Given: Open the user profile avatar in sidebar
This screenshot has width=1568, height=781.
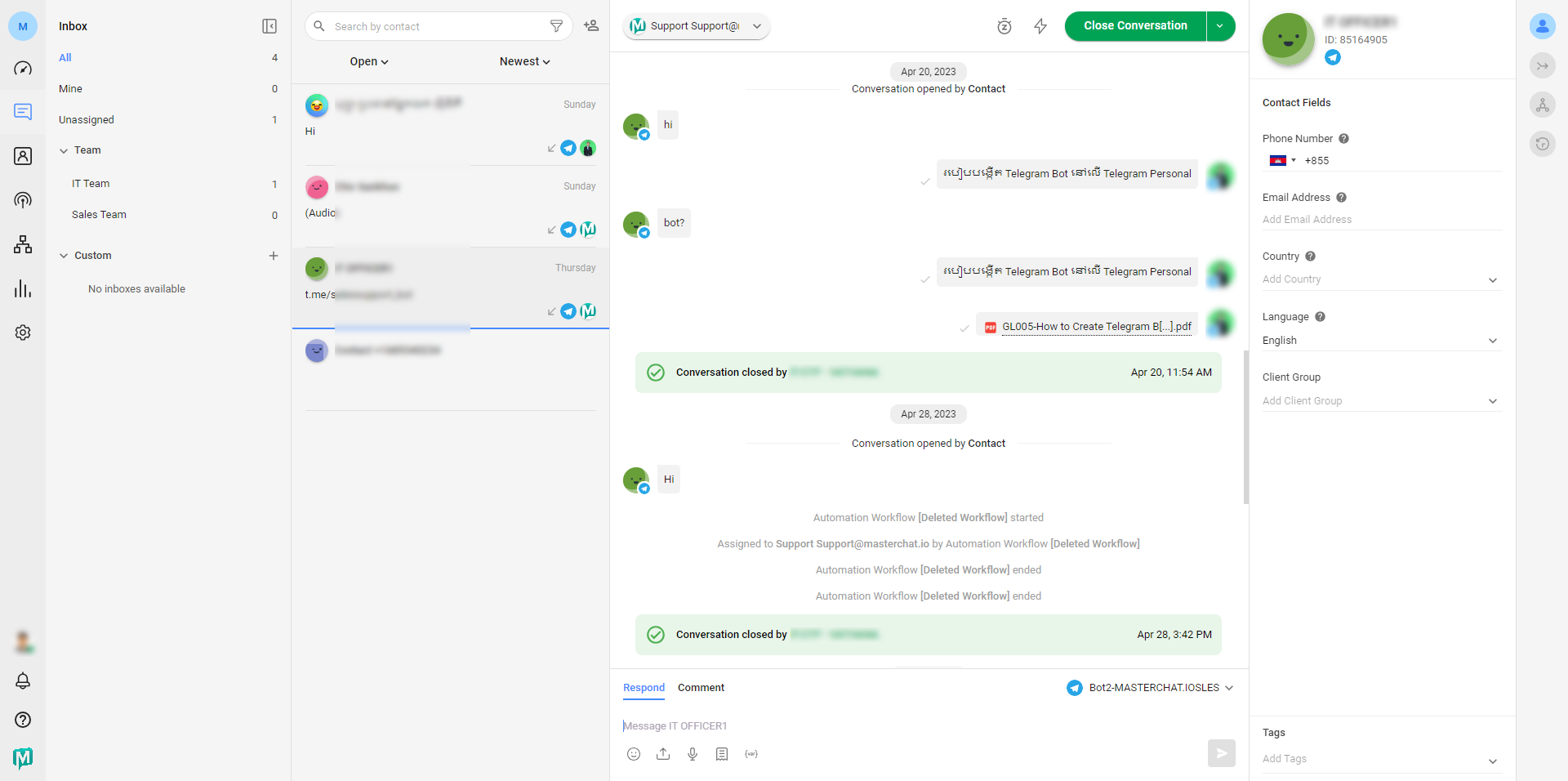Looking at the screenshot, I should [23, 642].
